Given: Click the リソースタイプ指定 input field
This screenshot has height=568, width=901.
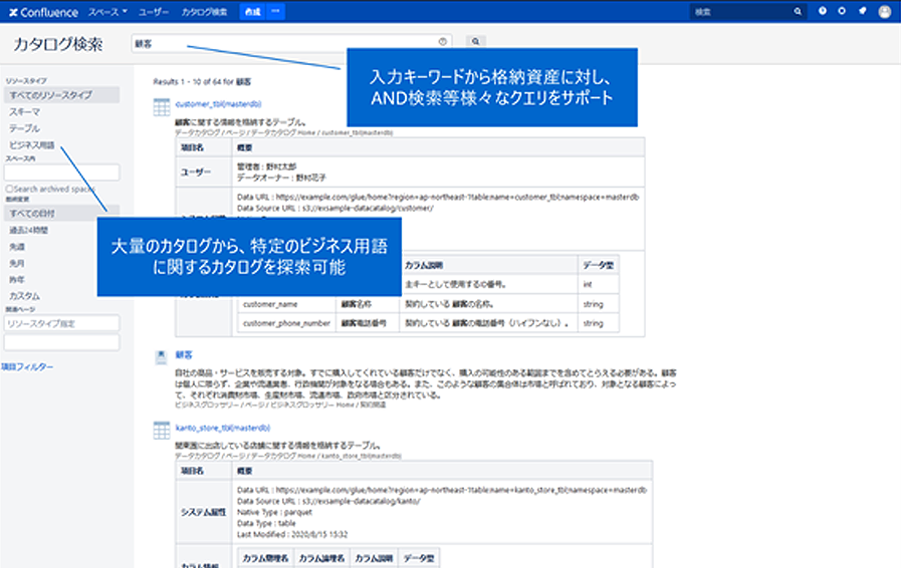Looking at the screenshot, I should (x=61, y=324).
